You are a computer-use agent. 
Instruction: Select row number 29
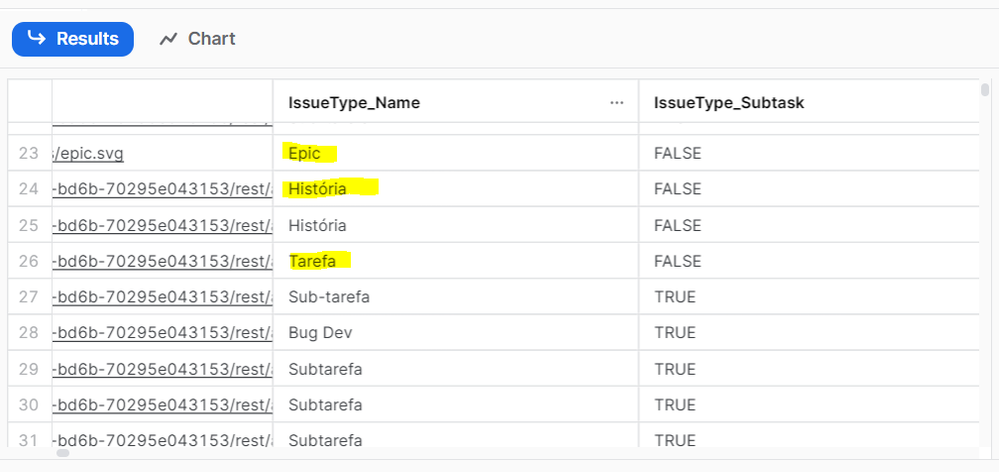(x=29, y=369)
